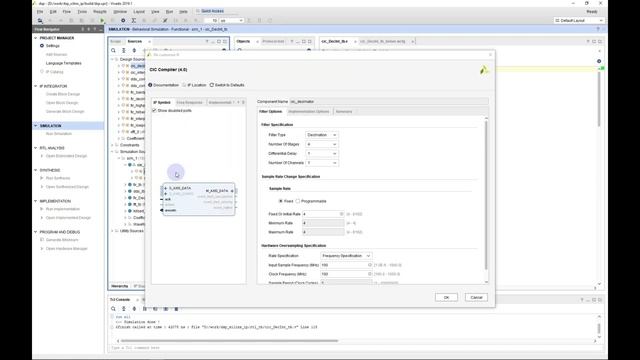This screenshot has width=640, height=360.
Task: Click the search icon in Sources panel
Action: click(x=113, y=51)
